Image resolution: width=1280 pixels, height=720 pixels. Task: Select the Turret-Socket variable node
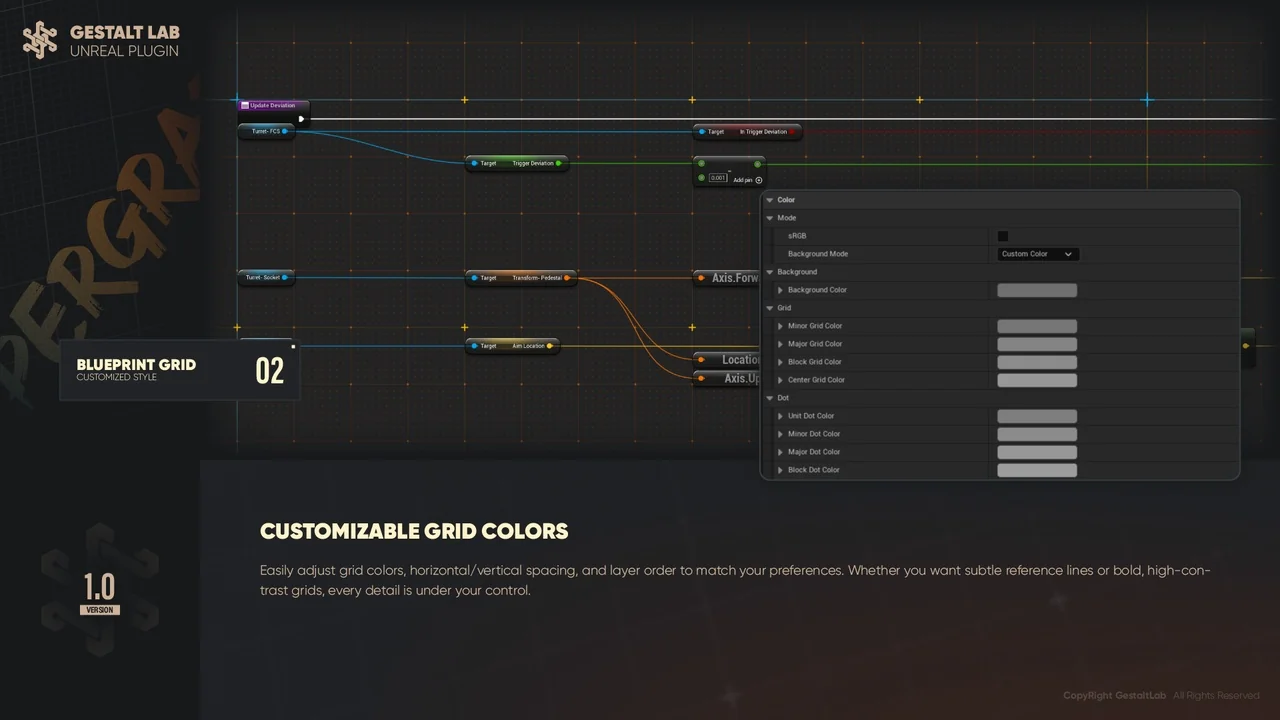click(265, 277)
